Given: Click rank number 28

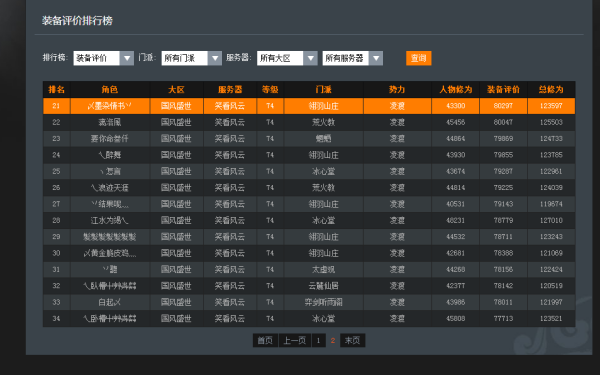Looking at the screenshot, I should (56, 220).
